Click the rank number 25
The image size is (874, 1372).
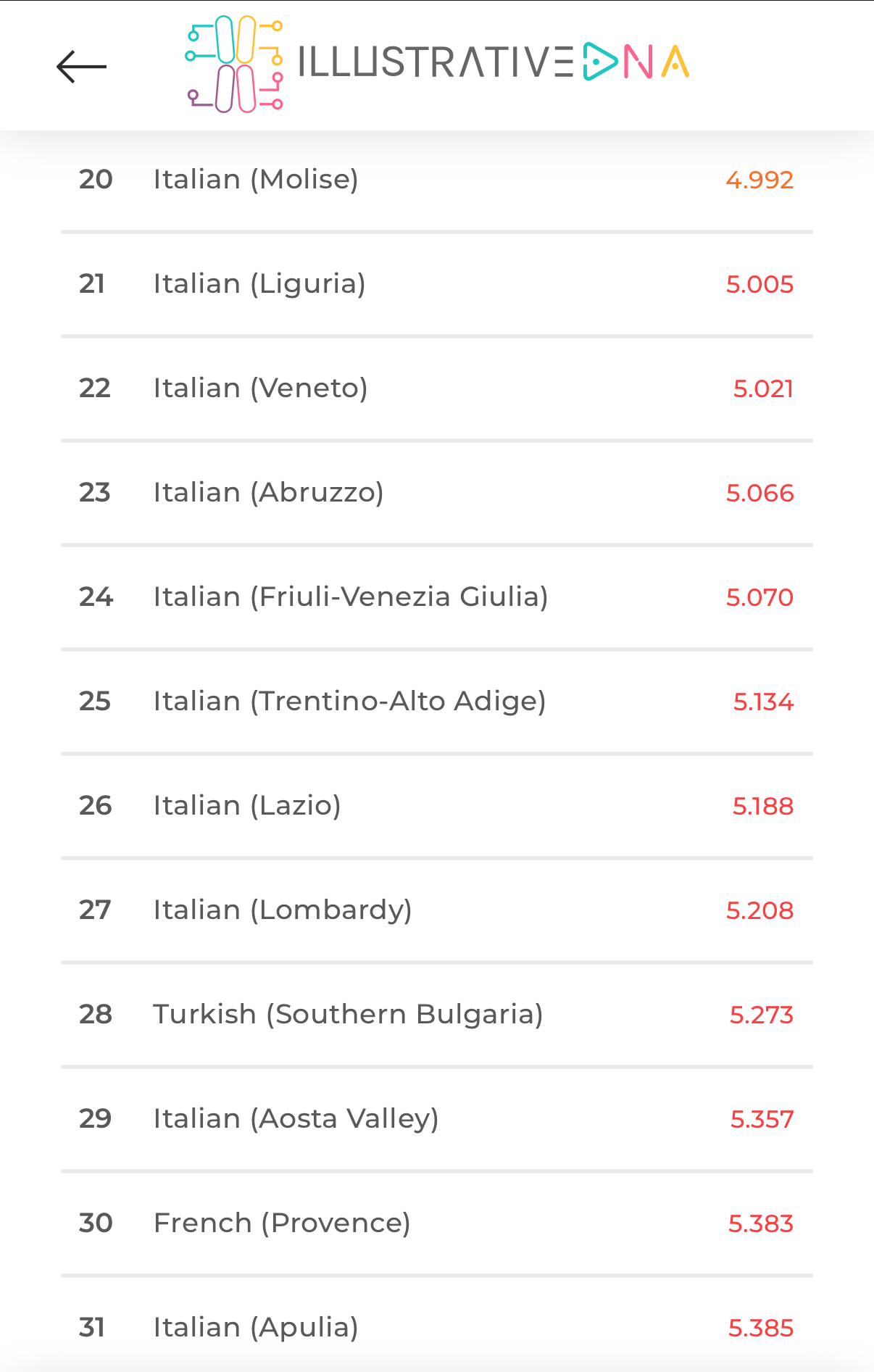pos(95,701)
